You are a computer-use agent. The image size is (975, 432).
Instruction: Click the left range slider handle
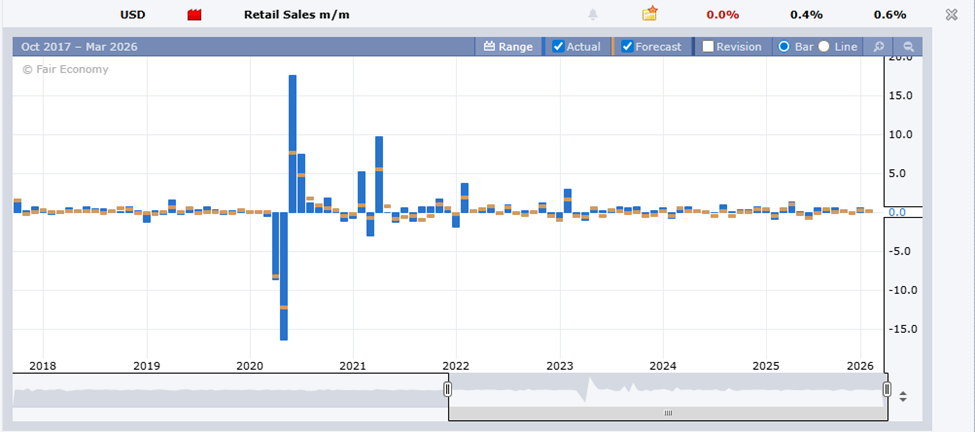point(448,390)
